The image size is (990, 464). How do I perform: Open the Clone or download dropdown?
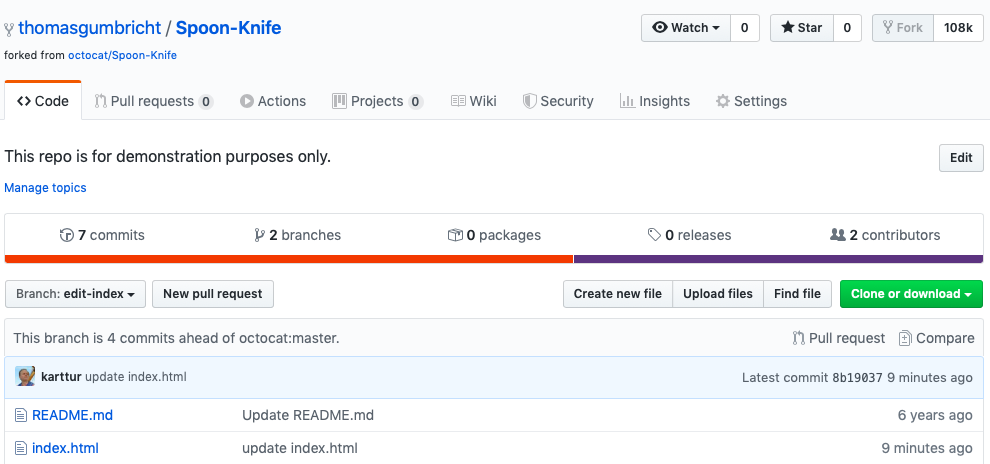911,294
